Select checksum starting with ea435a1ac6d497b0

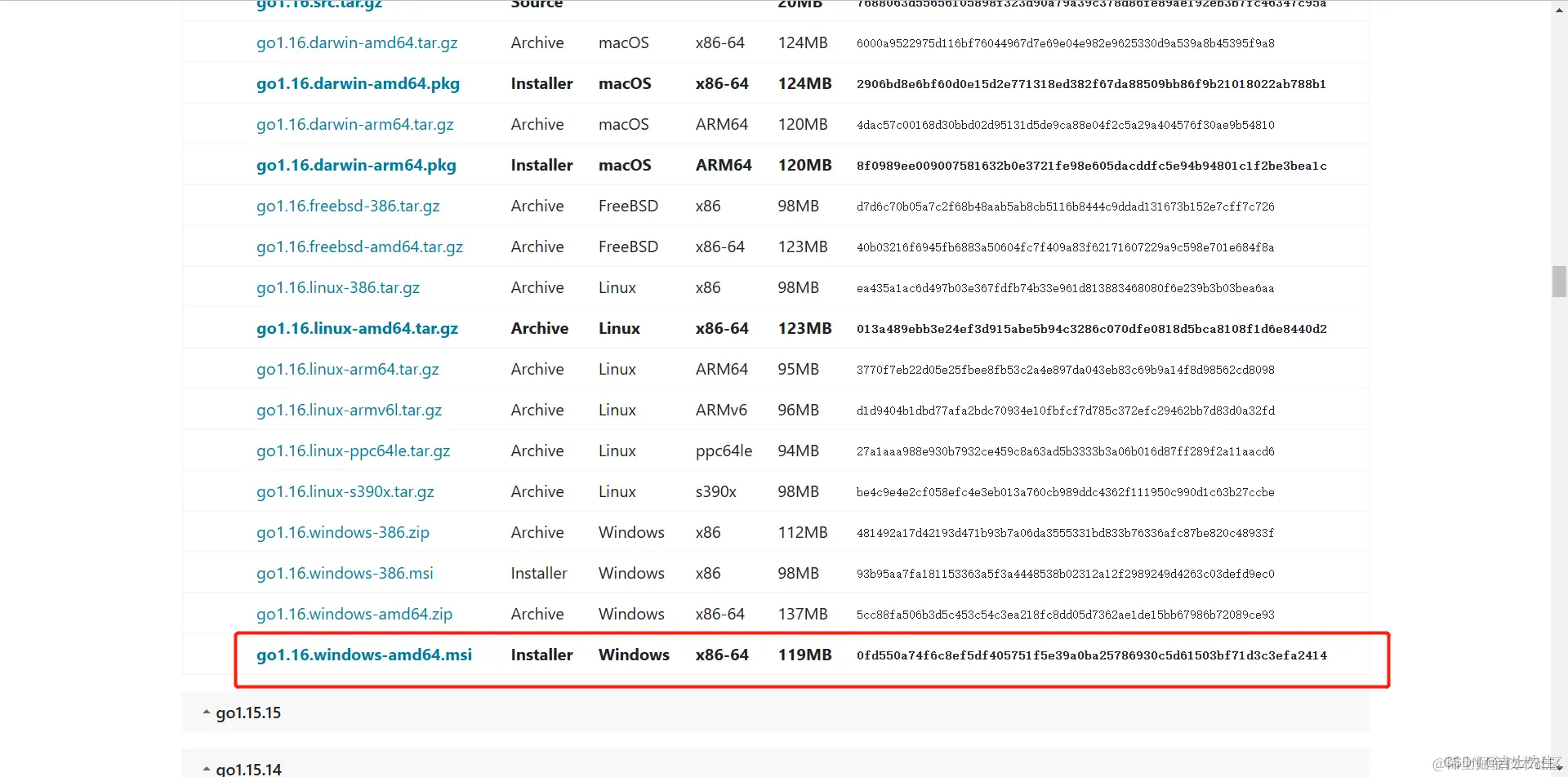[1066, 288]
